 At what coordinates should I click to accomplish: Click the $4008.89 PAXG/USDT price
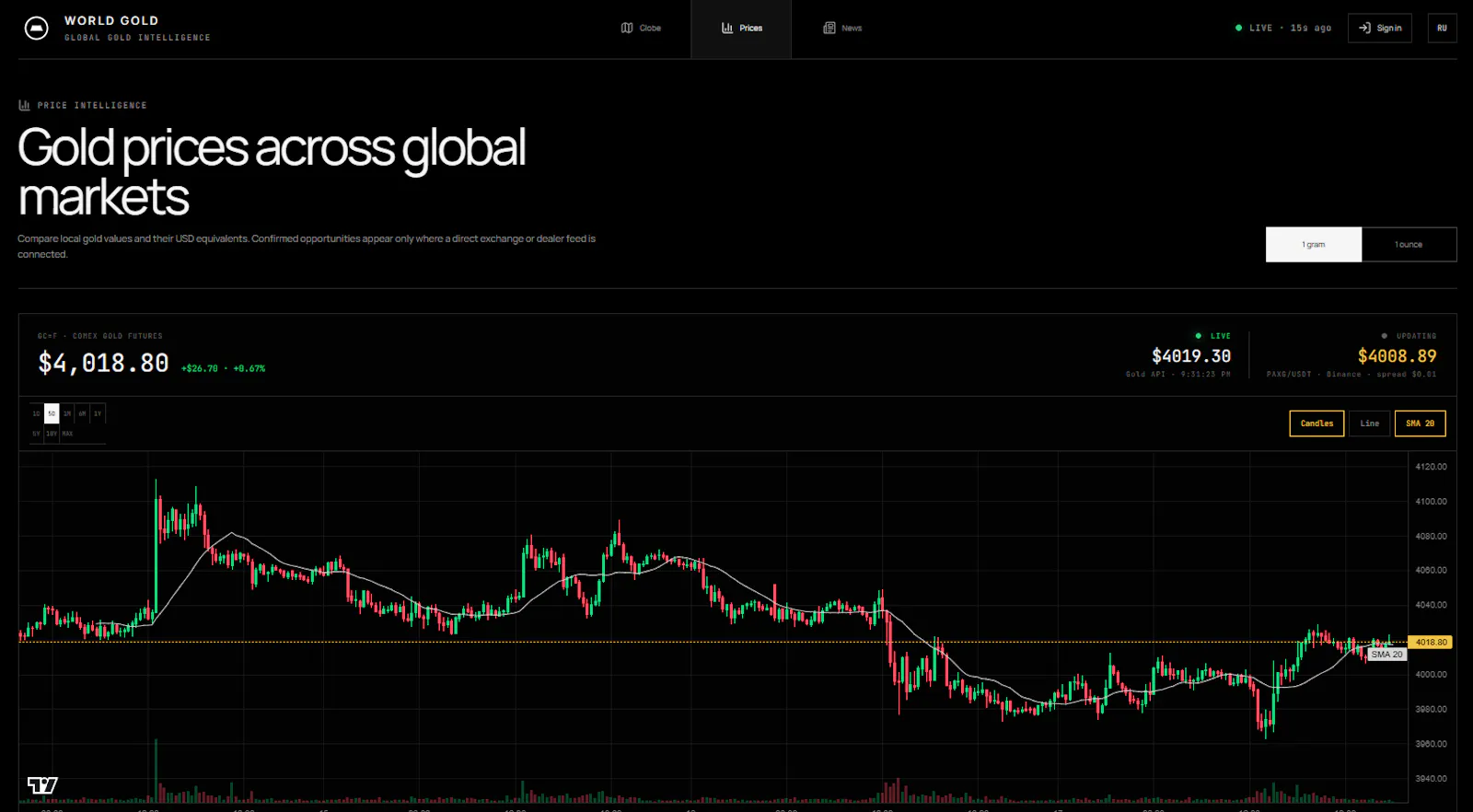[x=1397, y=356]
